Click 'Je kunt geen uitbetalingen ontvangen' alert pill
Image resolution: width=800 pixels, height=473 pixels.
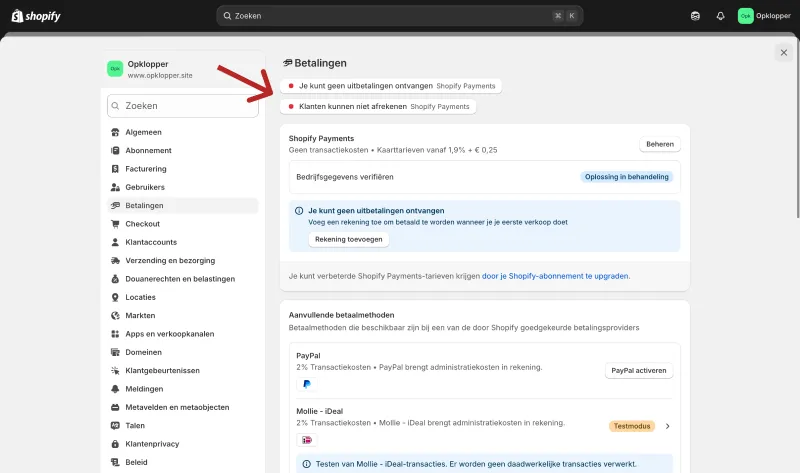pyautogui.click(x=391, y=86)
